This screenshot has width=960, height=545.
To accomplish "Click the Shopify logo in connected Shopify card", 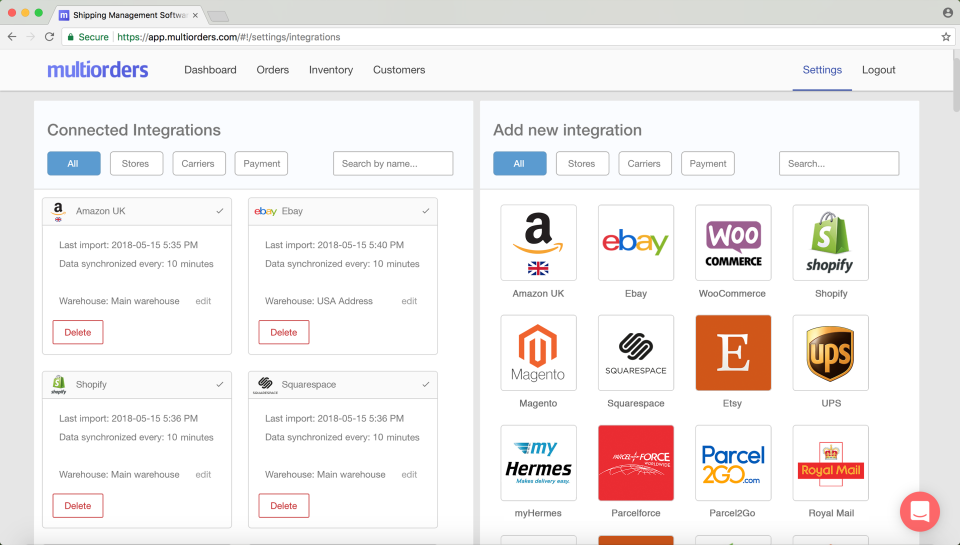I will pyautogui.click(x=59, y=385).
